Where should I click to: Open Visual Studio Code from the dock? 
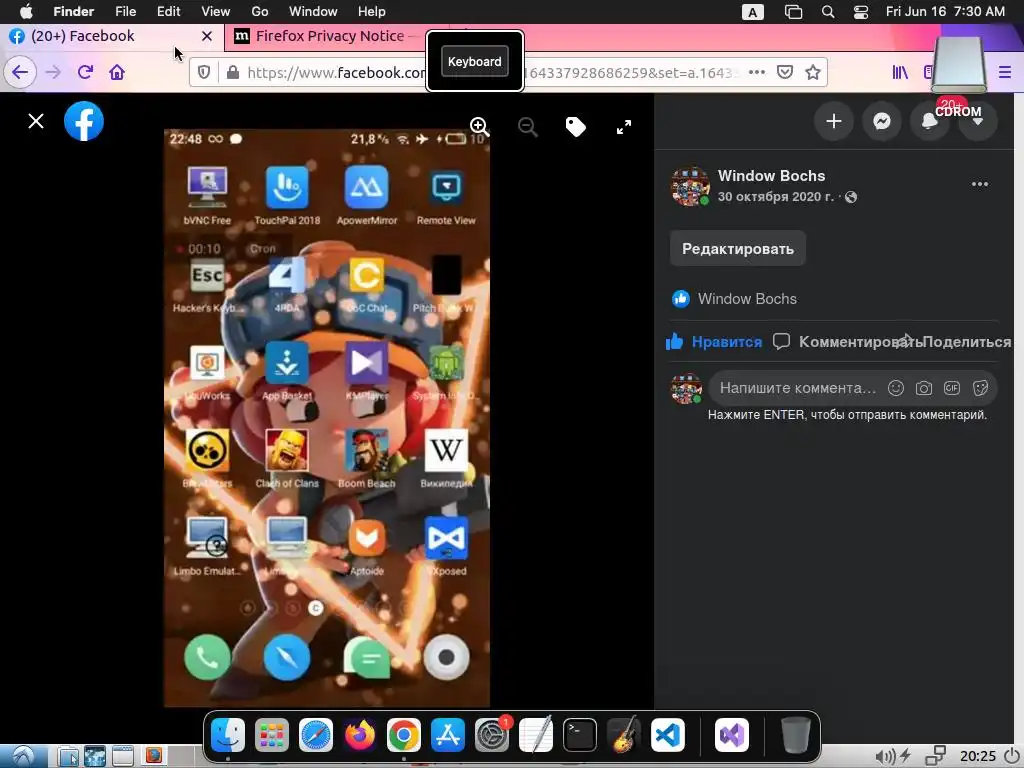(x=667, y=735)
